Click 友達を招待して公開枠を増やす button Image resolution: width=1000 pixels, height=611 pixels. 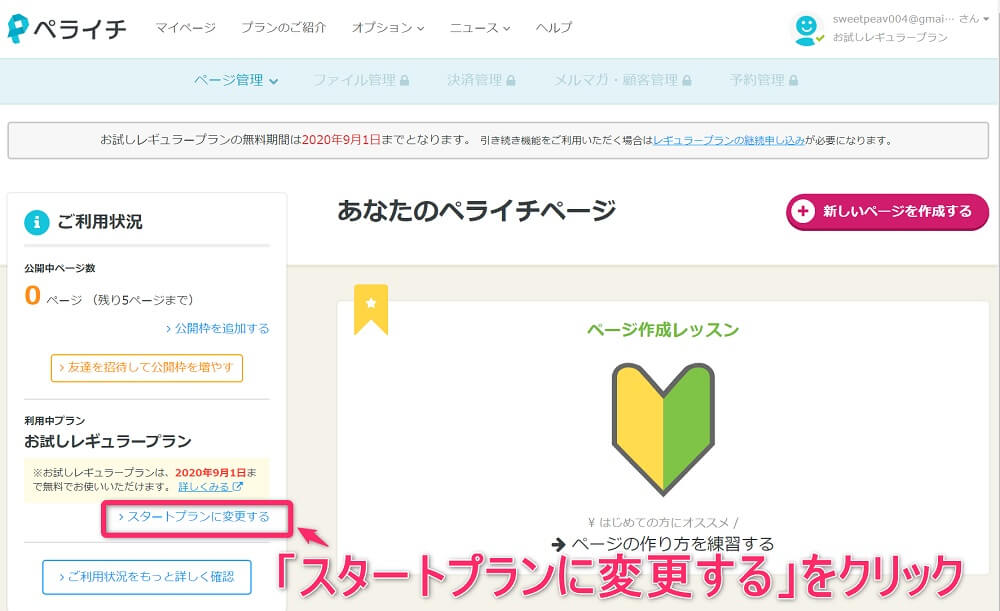147,368
